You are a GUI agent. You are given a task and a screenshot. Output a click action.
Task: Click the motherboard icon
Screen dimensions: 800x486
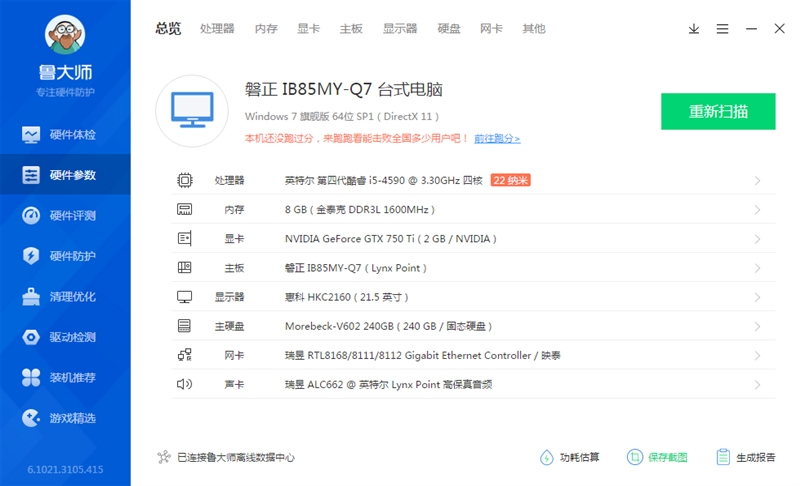[x=185, y=267]
